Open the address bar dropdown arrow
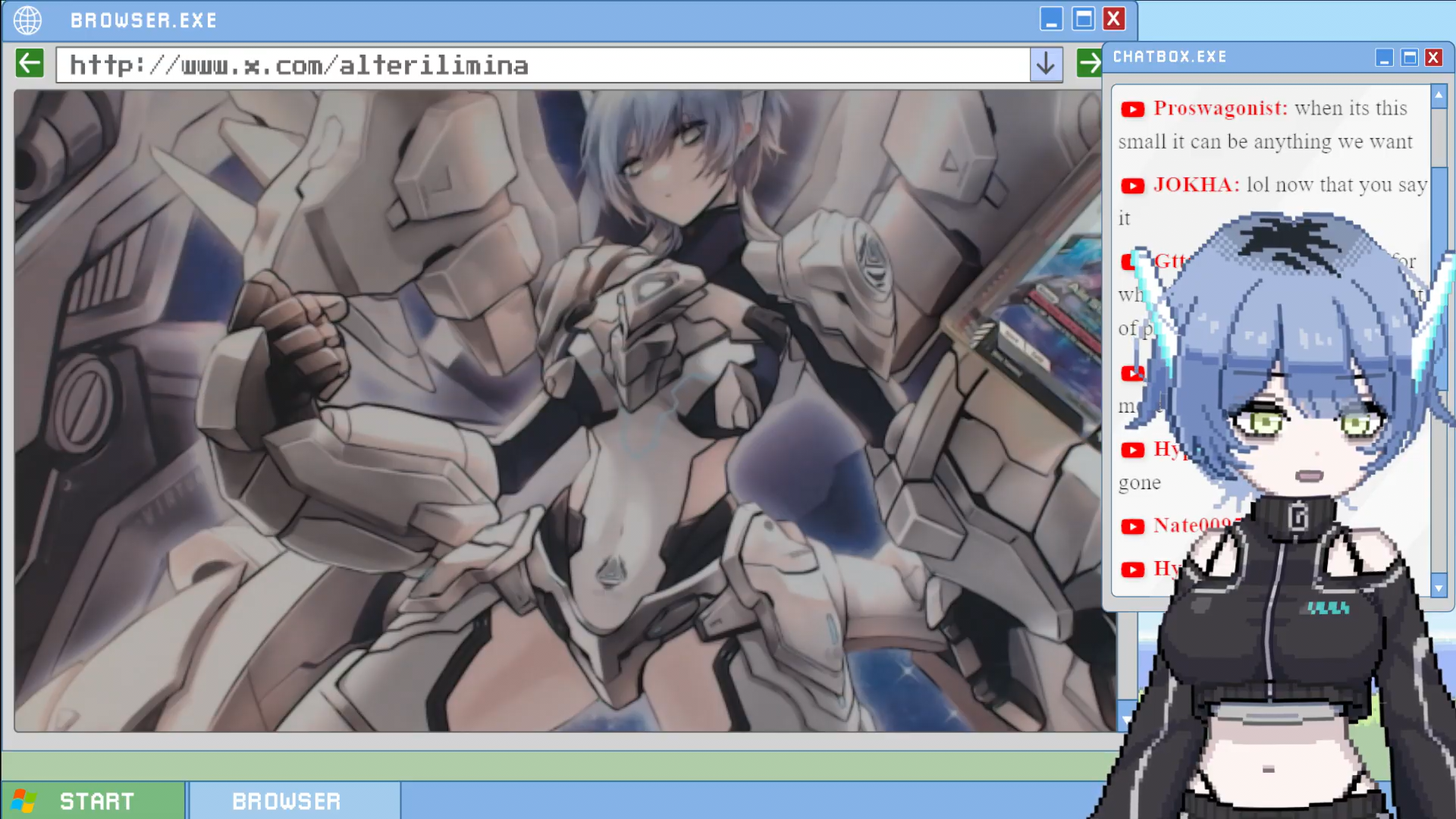Image resolution: width=1456 pixels, height=819 pixels. coord(1046,64)
